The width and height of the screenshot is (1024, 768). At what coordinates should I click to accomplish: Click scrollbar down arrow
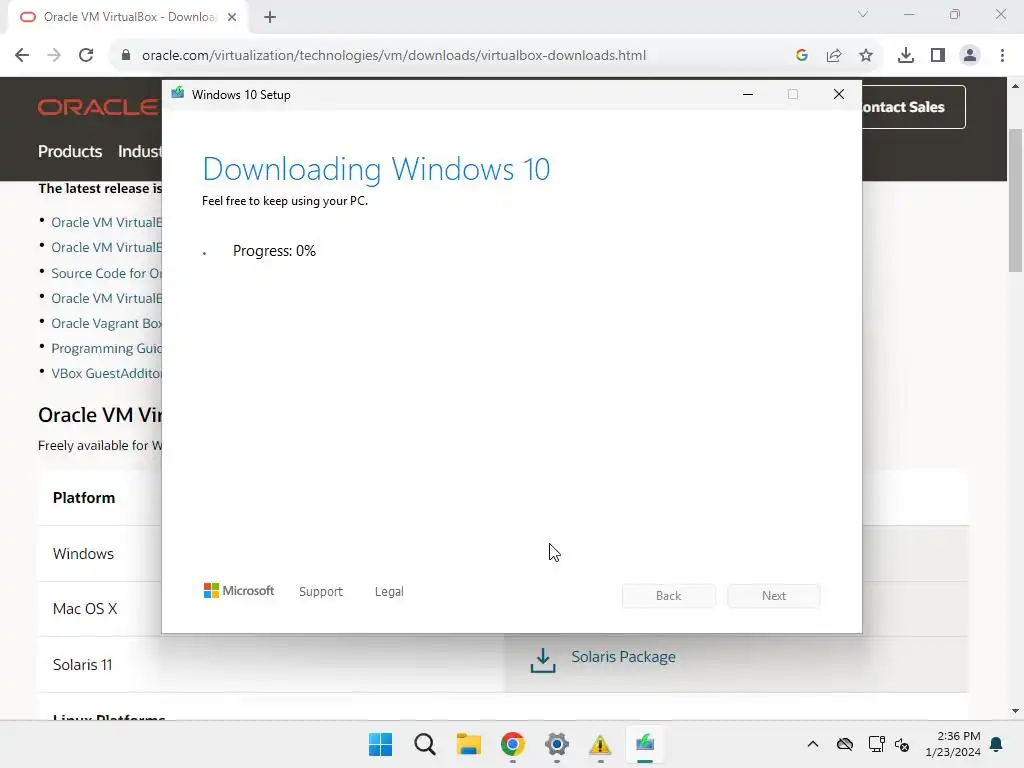pos(1015,711)
